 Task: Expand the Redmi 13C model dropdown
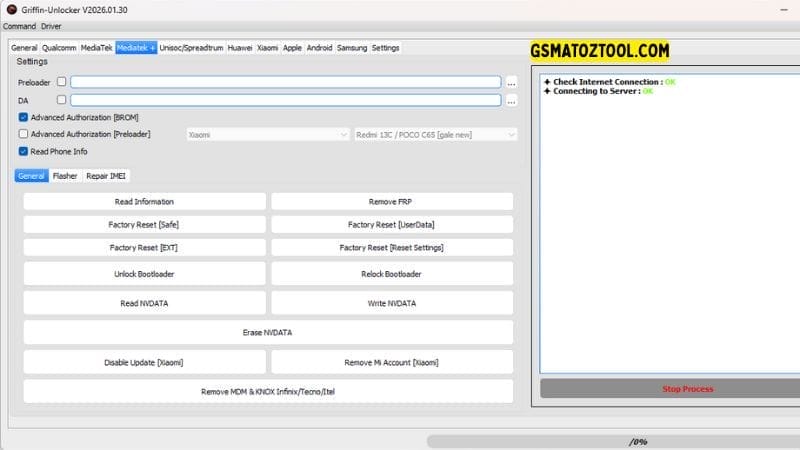[435, 134]
